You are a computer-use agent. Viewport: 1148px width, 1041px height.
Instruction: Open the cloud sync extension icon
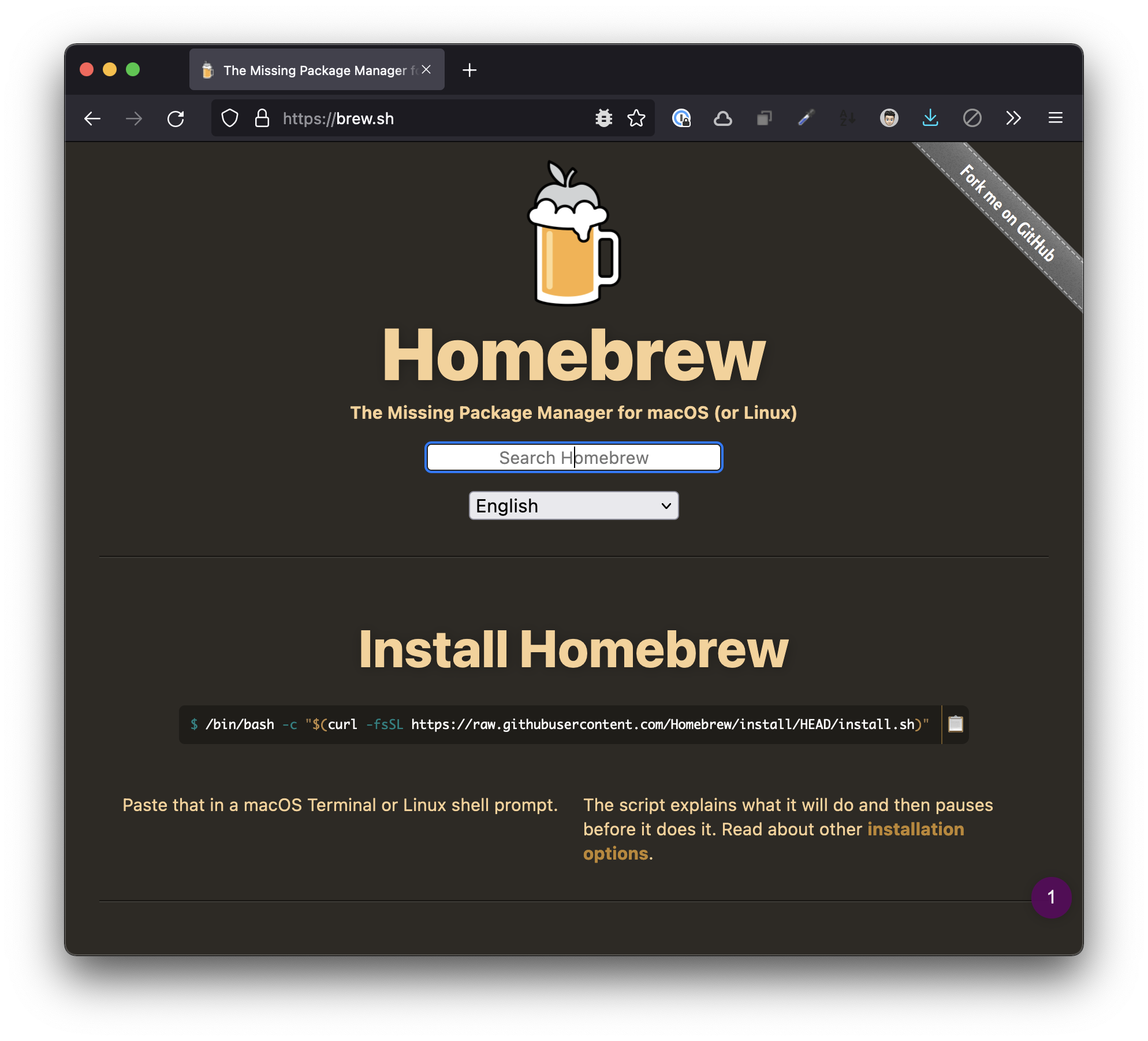[x=722, y=118]
